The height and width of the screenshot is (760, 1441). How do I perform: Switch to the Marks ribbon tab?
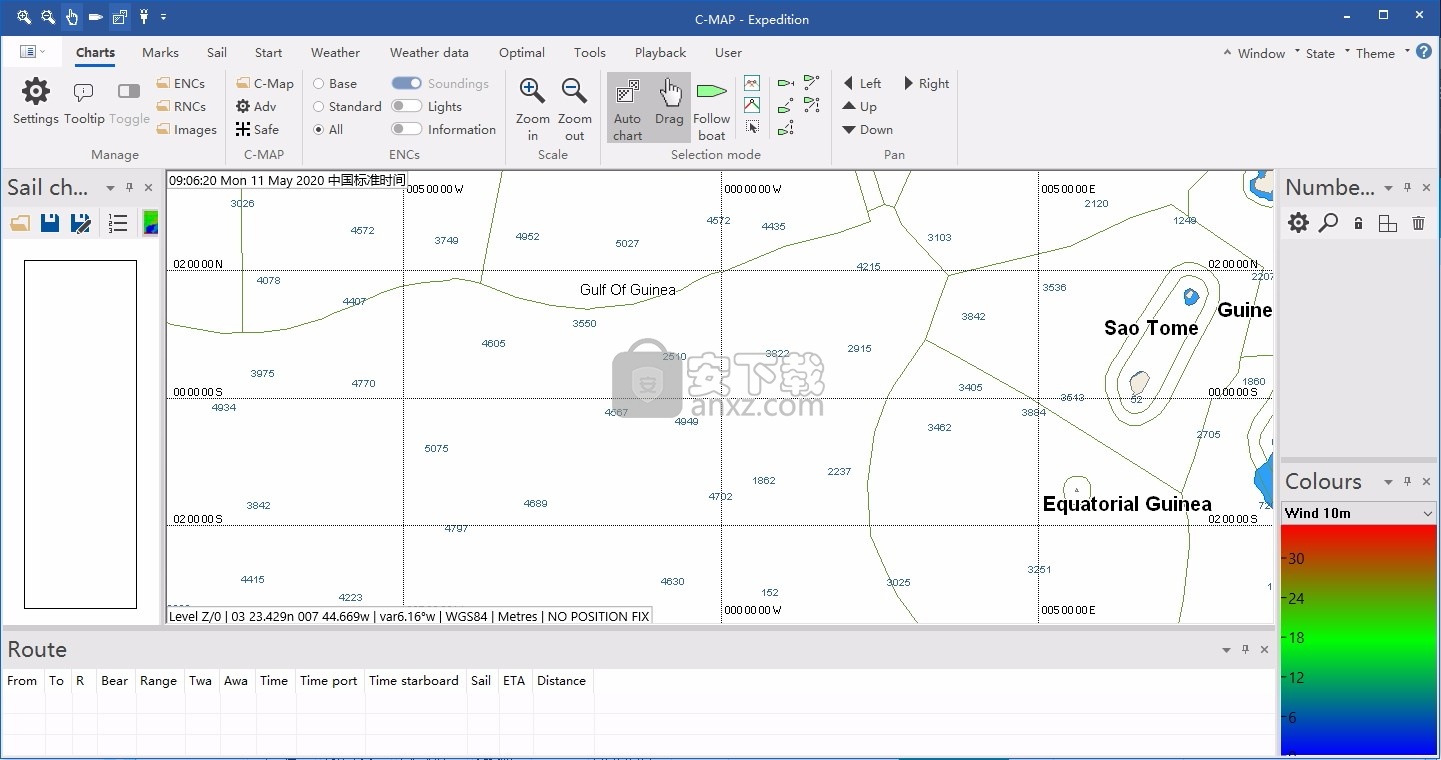[x=160, y=53]
